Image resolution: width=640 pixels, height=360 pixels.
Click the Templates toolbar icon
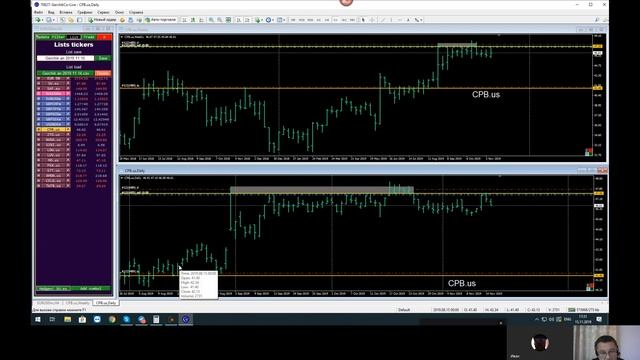280,20
